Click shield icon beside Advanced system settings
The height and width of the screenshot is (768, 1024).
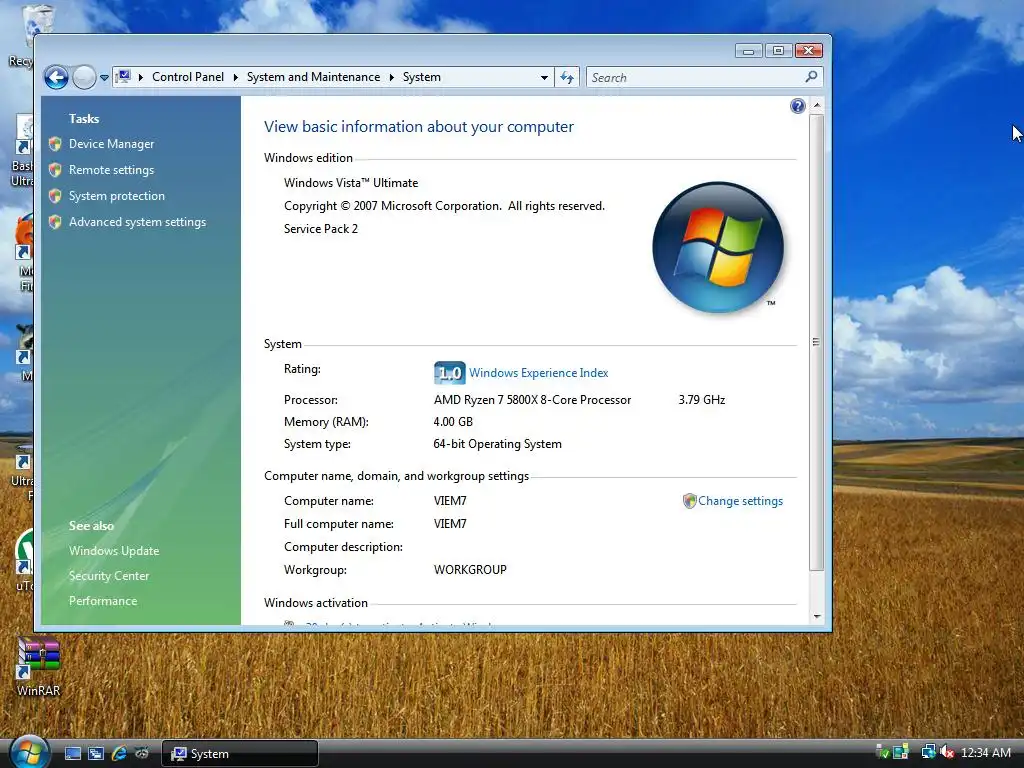pyautogui.click(x=55, y=222)
